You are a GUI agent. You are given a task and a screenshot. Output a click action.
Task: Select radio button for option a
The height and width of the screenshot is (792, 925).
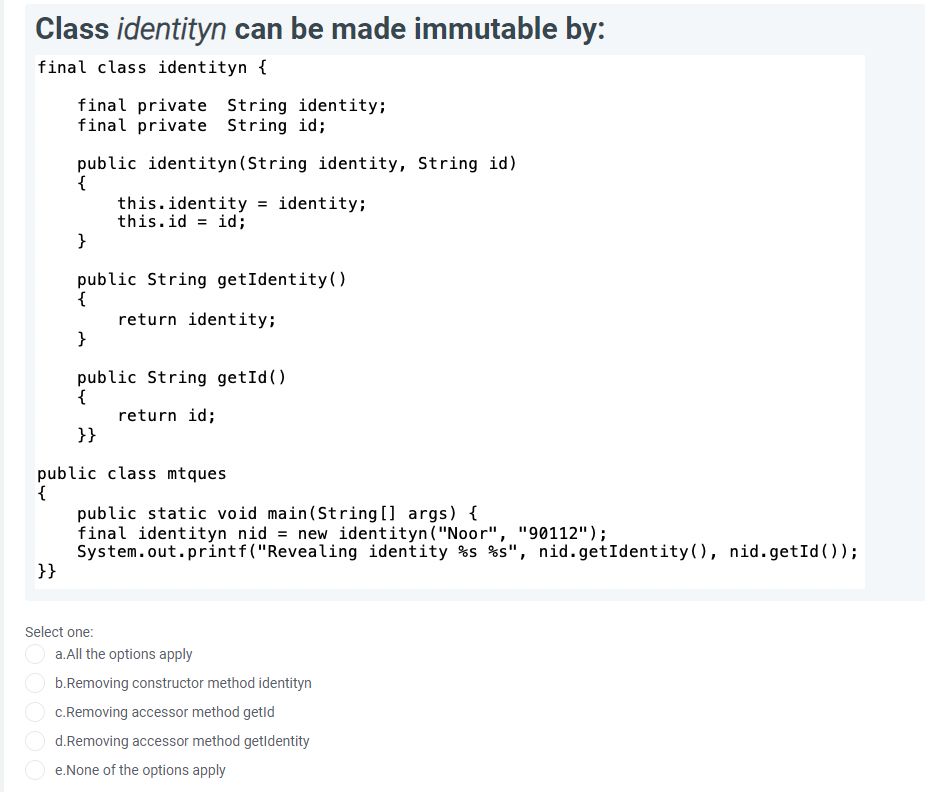[35, 654]
